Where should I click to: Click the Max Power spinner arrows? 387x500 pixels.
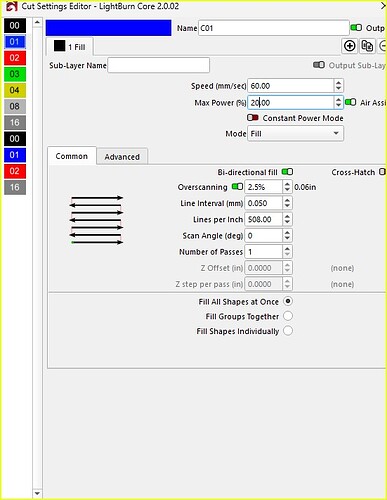[338, 102]
